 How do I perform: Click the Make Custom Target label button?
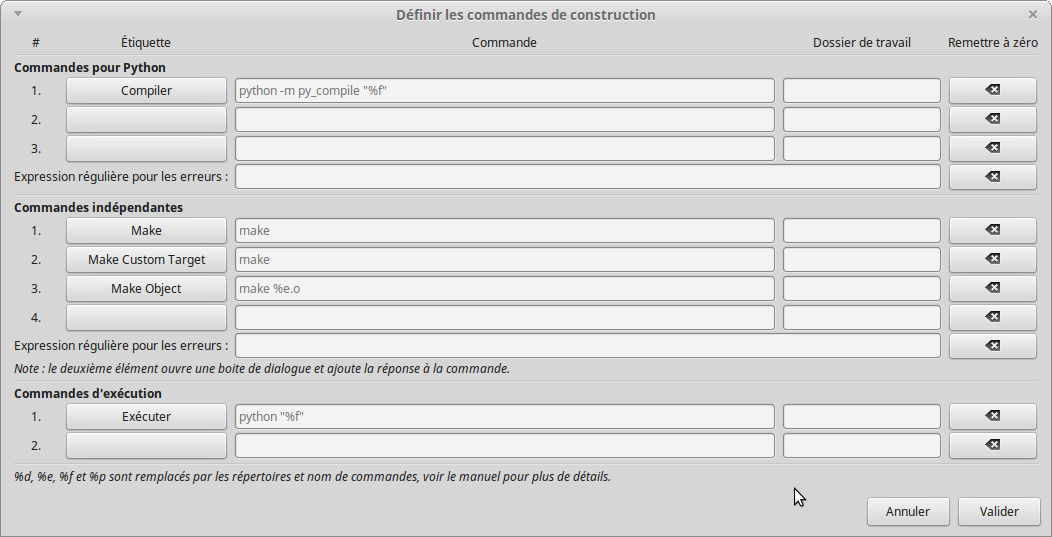(146, 259)
